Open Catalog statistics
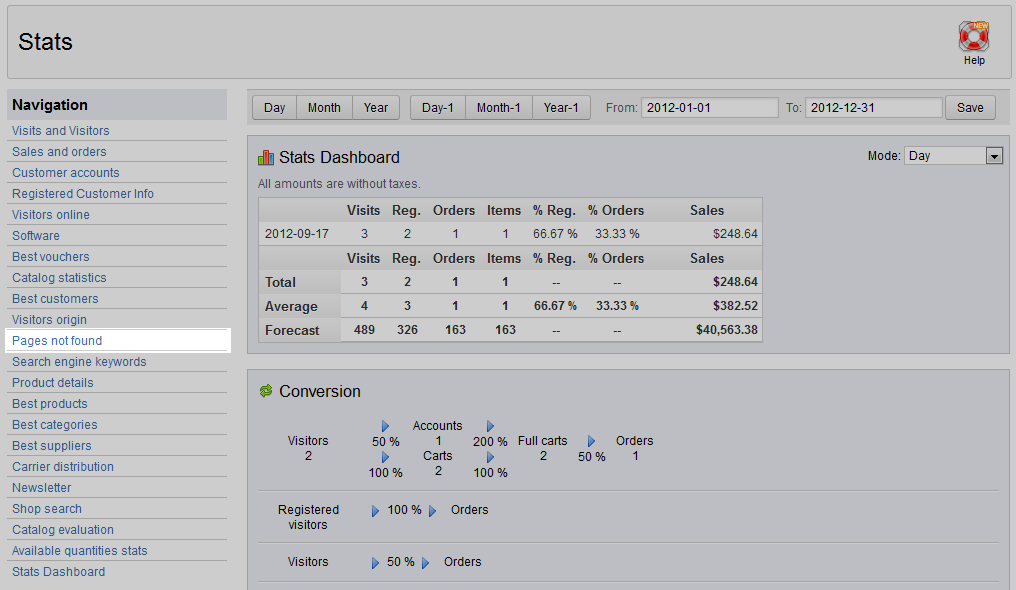Image resolution: width=1016 pixels, height=590 pixels. click(59, 278)
